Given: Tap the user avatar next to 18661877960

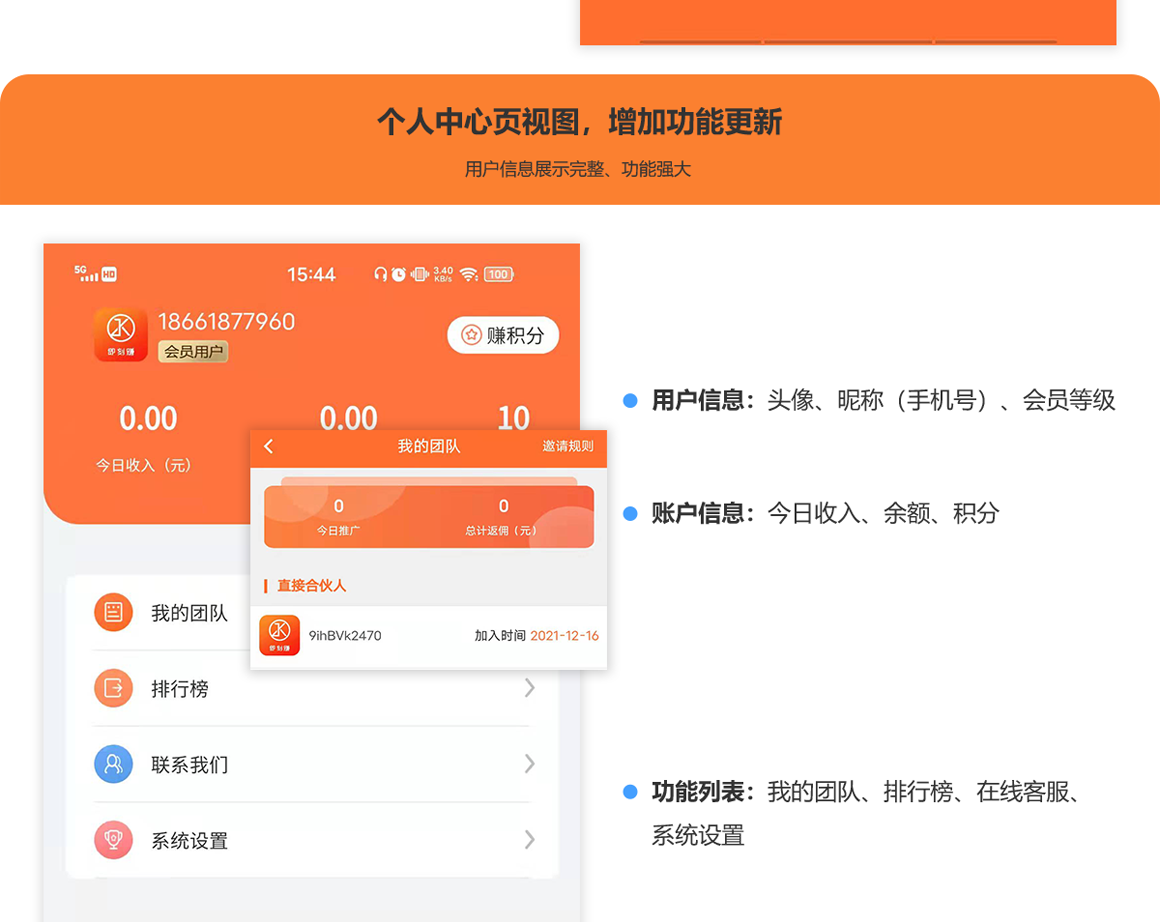Looking at the screenshot, I should (x=120, y=335).
